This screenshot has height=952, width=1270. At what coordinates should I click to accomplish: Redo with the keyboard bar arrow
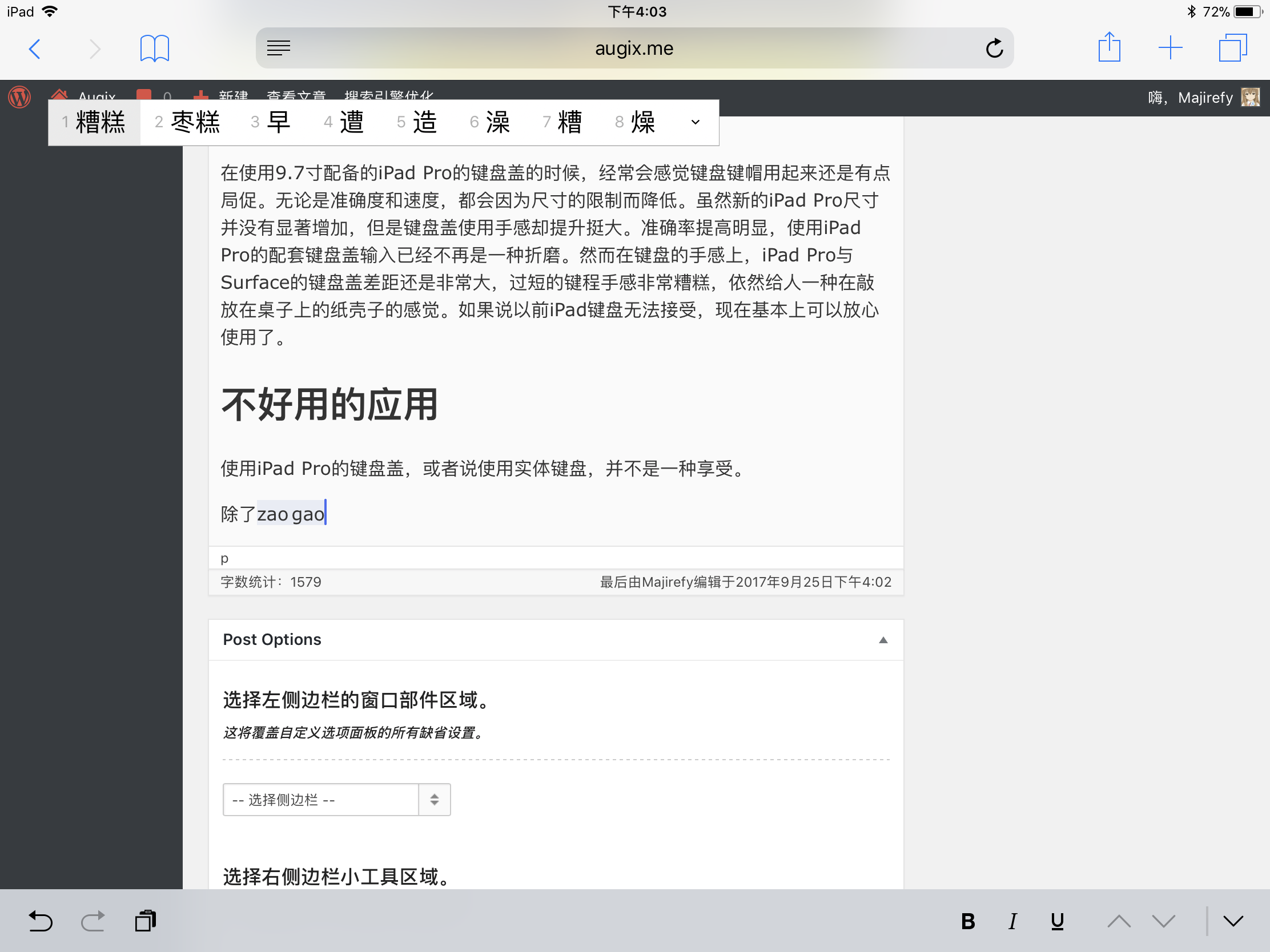(93, 921)
